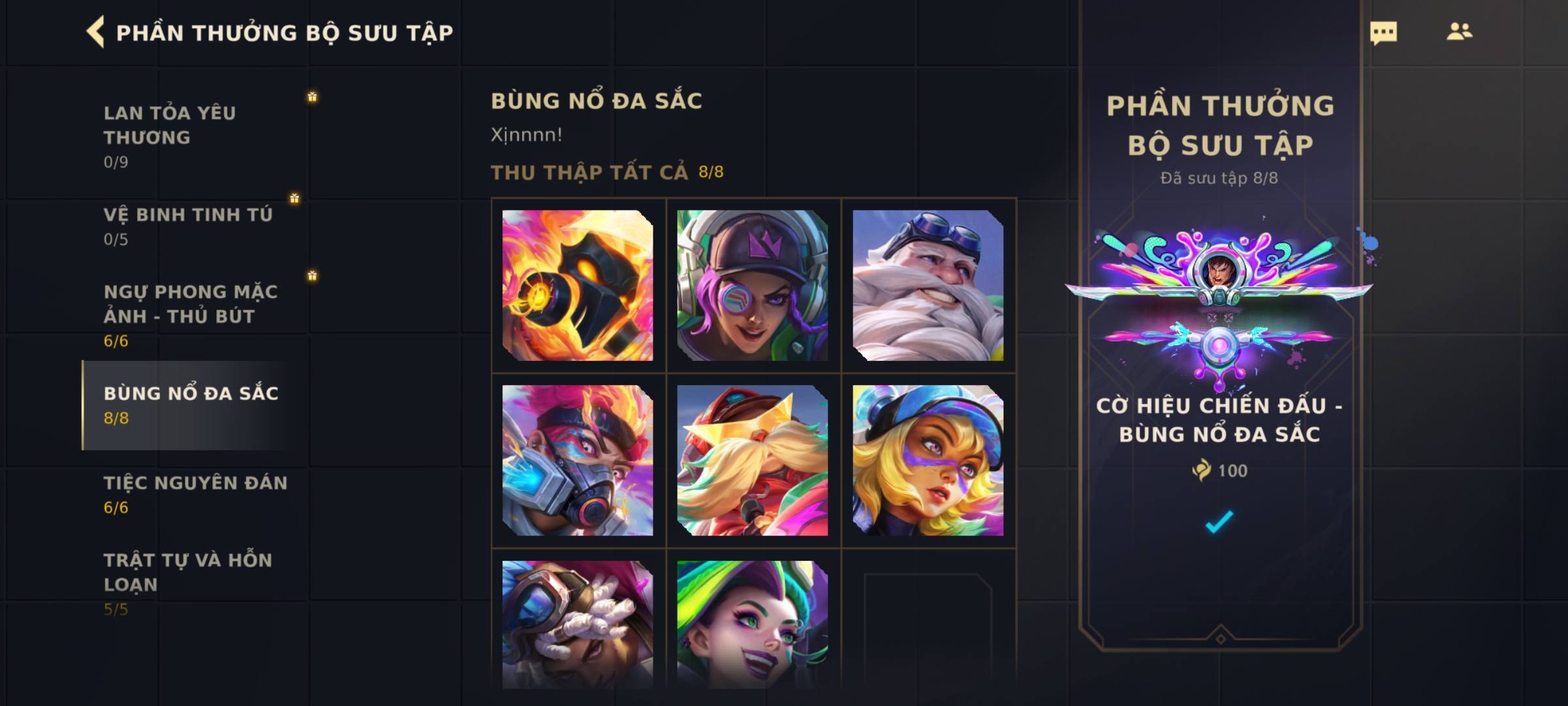Select the goggles with white dreadlocks portrait
Screen dimensions: 1568x706
pyautogui.click(x=578, y=624)
